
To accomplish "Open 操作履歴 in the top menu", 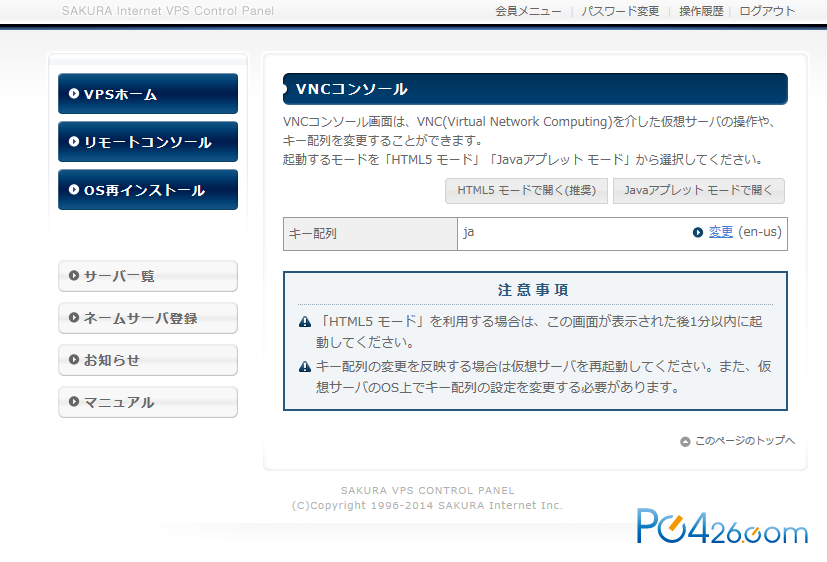I will (701, 11).
